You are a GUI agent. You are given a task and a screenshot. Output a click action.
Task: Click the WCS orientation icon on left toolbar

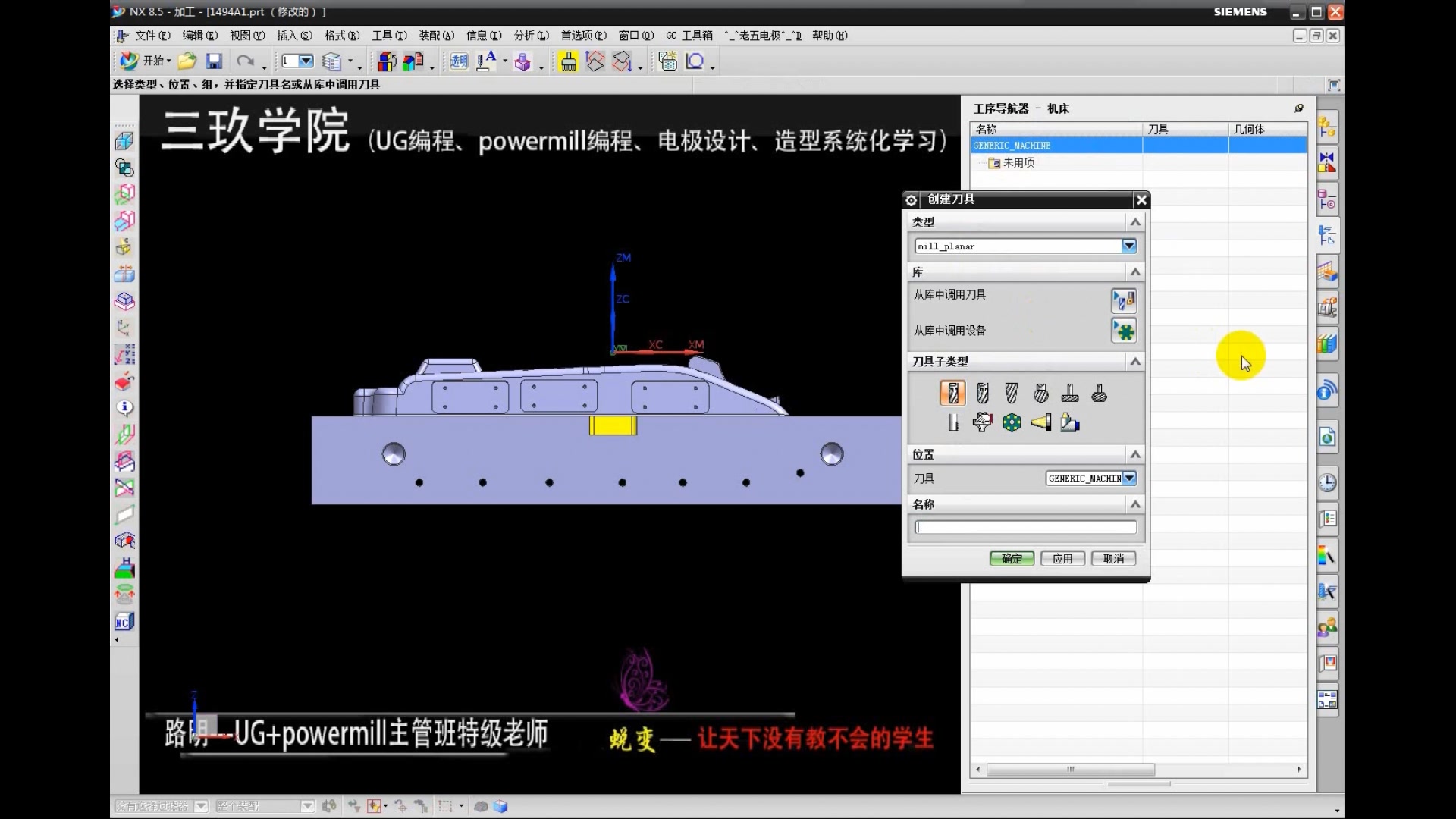pyautogui.click(x=124, y=328)
